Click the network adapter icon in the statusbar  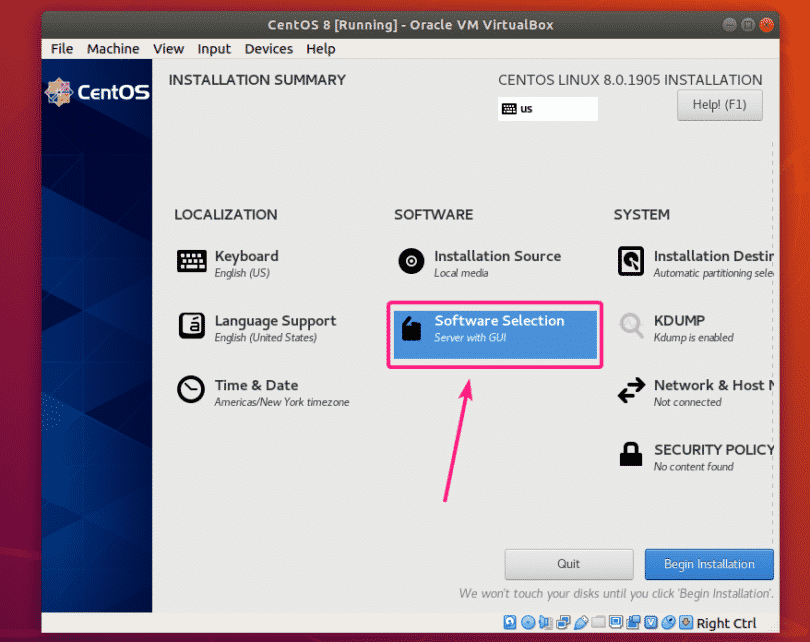[563, 622]
